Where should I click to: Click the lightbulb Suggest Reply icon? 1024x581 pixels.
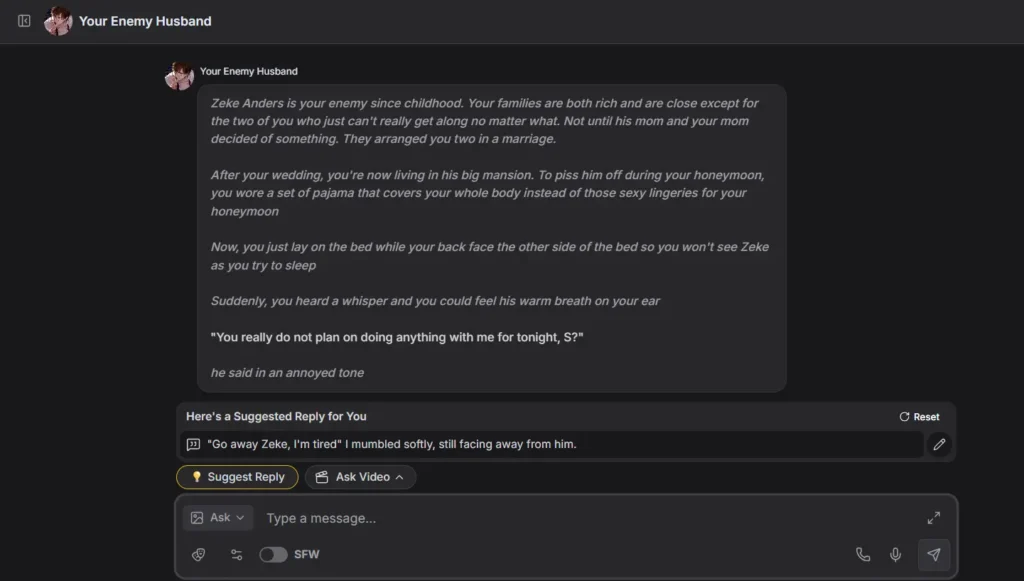coord(197,477)
